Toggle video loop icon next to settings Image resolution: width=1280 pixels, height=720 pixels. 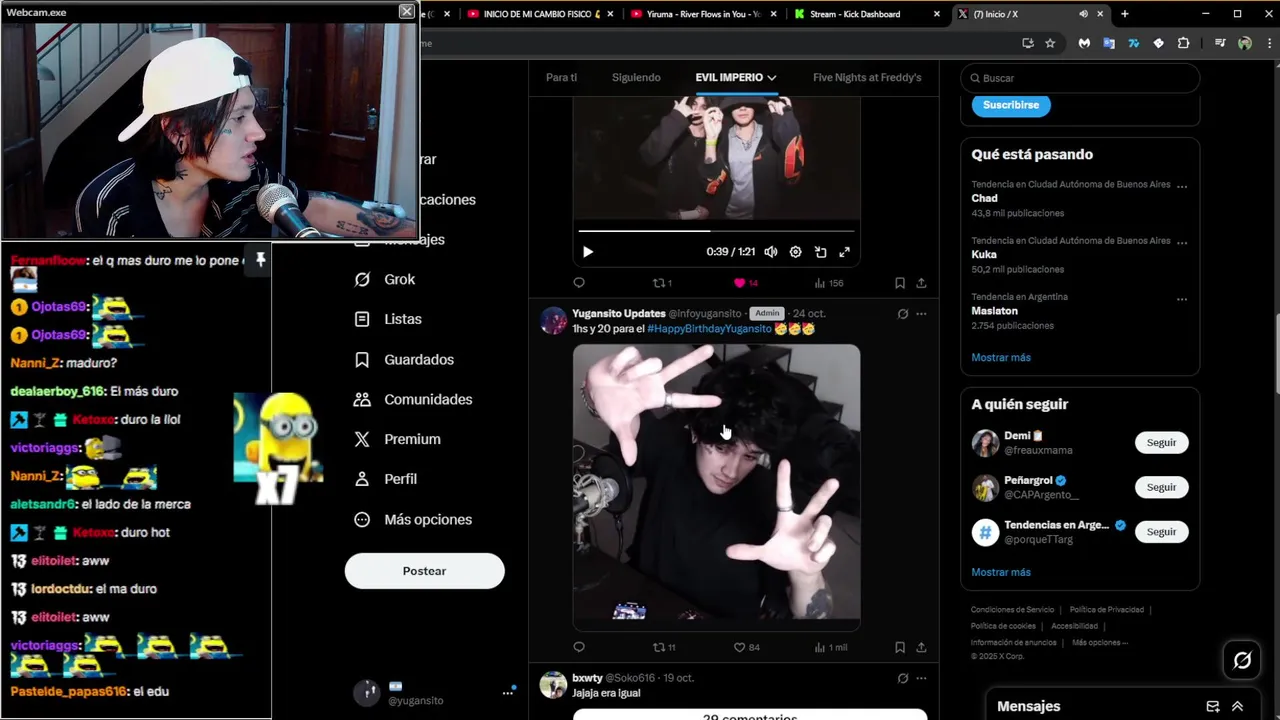coord(820,252)
